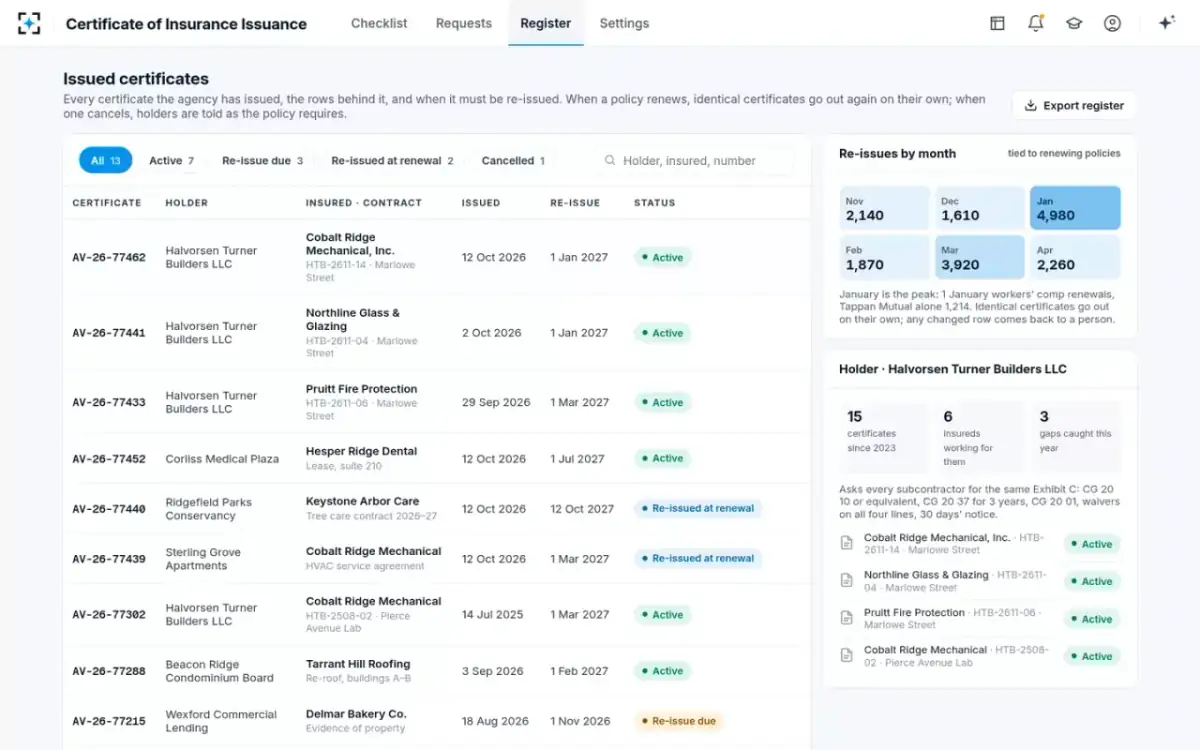Click the app logo in the header
Image resolution: width=1200 pixels, height=750 pixels.
(x=30, y=23)
